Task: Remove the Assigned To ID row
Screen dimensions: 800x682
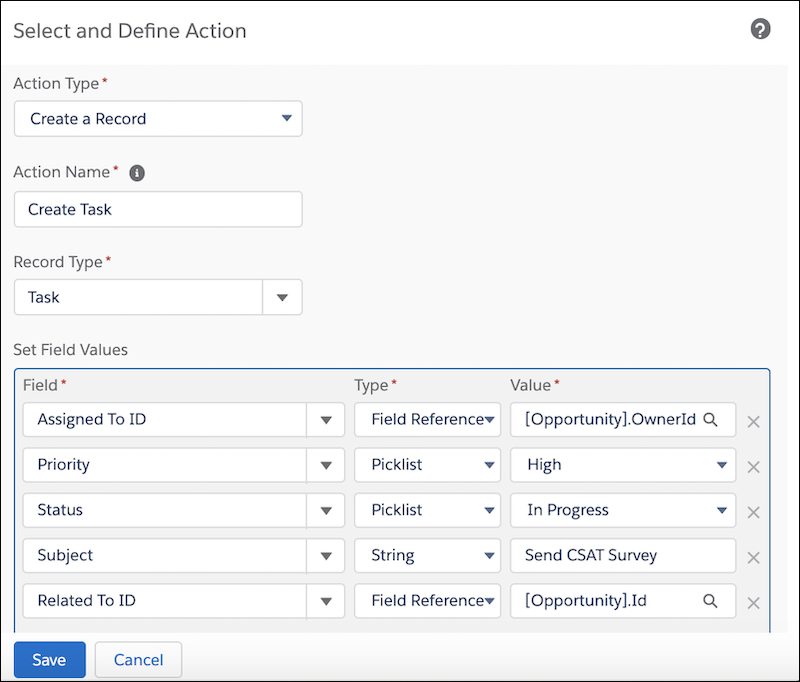Action: tap(754, 422)
